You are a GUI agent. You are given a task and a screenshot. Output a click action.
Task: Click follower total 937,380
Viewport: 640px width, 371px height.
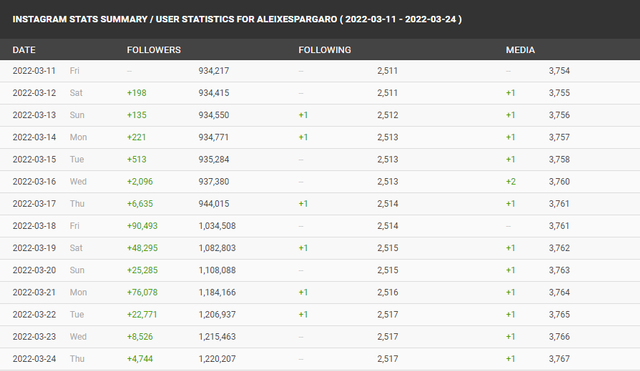pyautogui.click(x=214, y=181)
